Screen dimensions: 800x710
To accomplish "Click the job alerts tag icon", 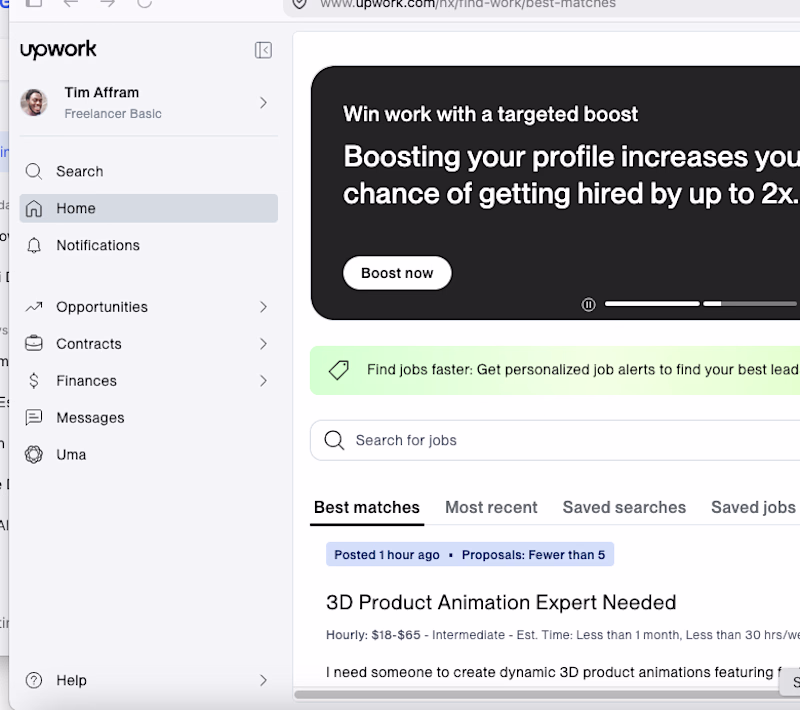I will [339, 370].
